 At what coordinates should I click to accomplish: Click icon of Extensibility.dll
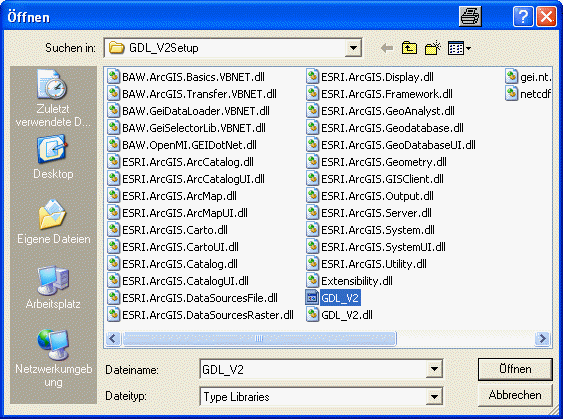click(x=312, y=281)
